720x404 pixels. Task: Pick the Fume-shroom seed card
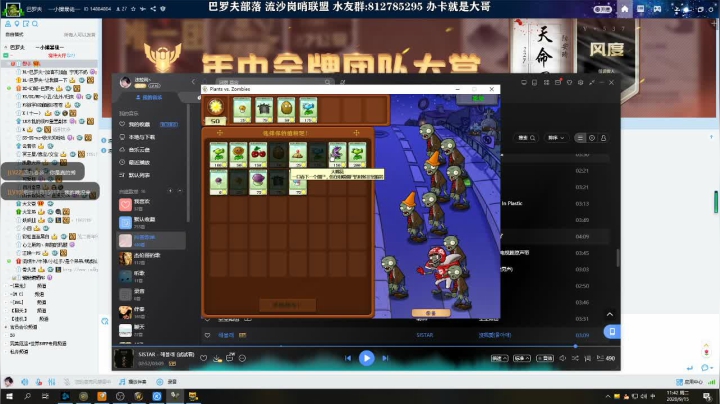pos(258,182)
